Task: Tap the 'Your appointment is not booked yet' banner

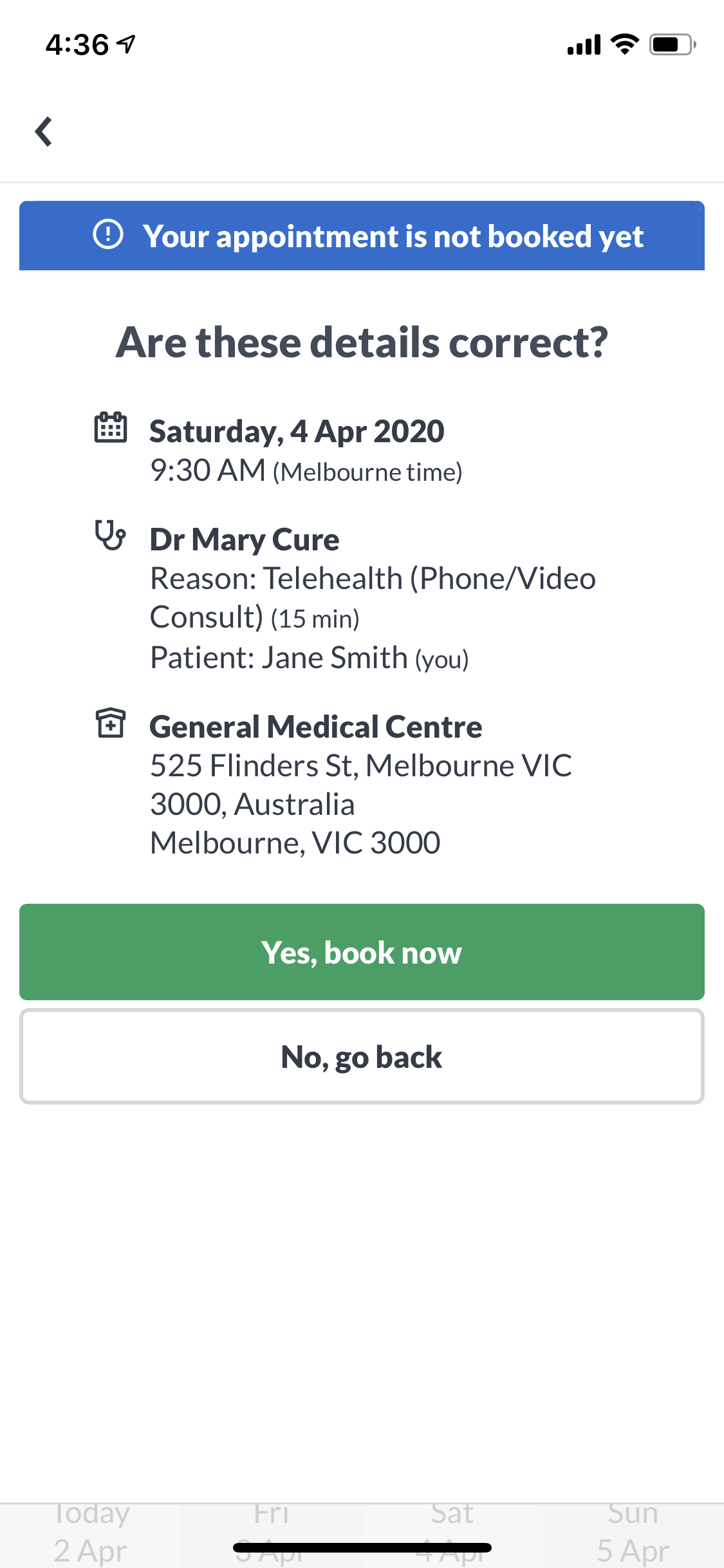Action: point(362,236)
